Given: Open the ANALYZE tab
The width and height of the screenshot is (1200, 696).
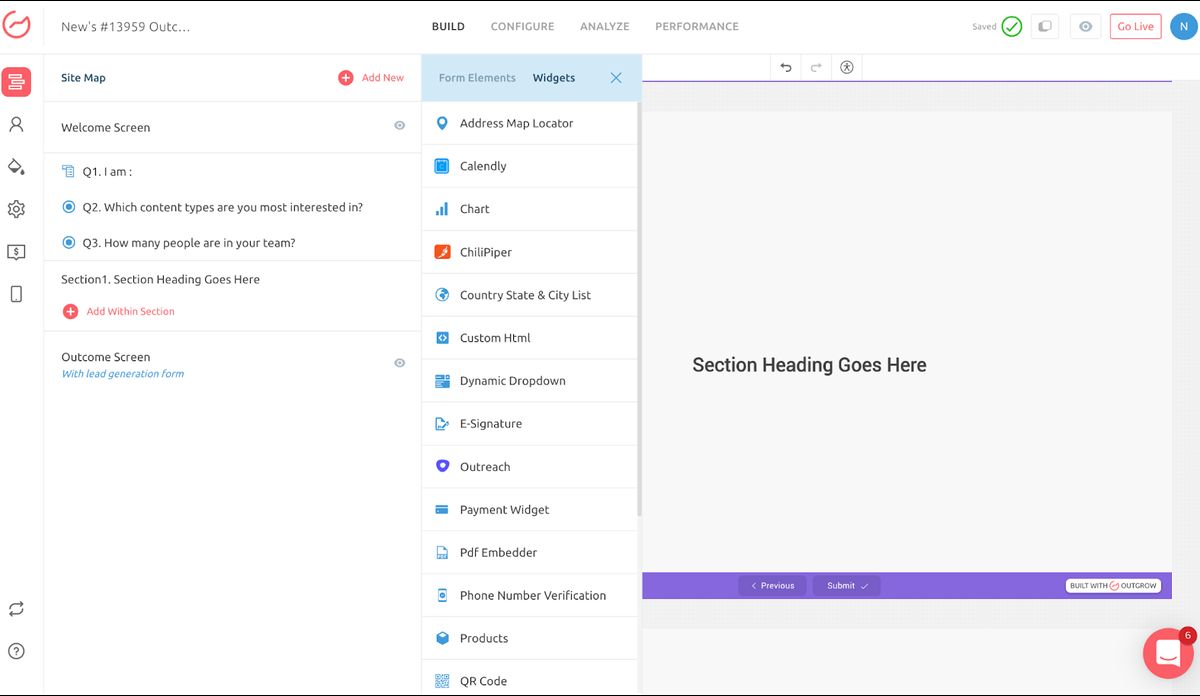Looking at the screenshot, I should [604, 27].
